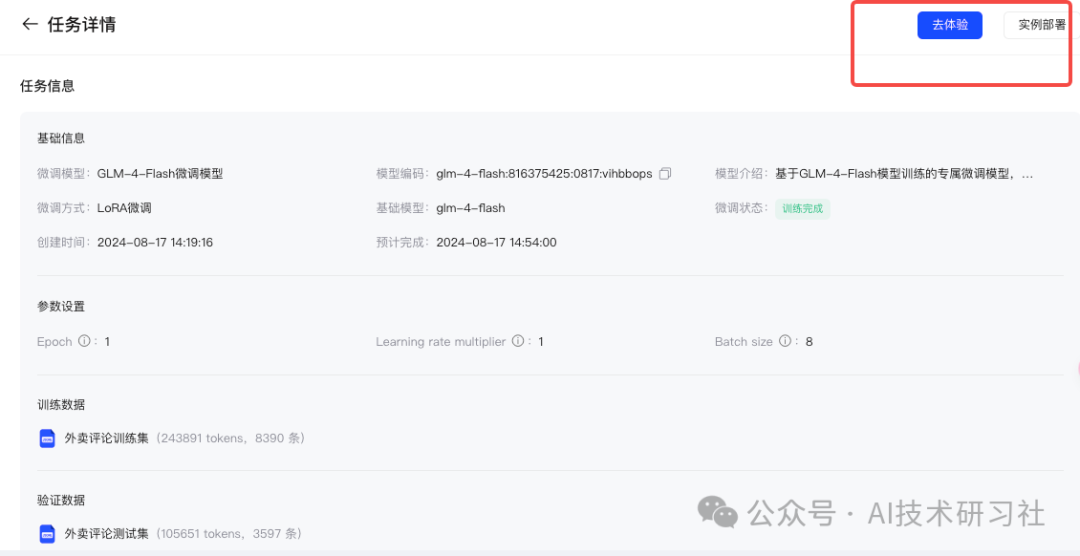Image resolution: width=1080 pixels, height=556 pixels.
Task: Open the 外卖评论训练集 file icon
Action: 47,438
